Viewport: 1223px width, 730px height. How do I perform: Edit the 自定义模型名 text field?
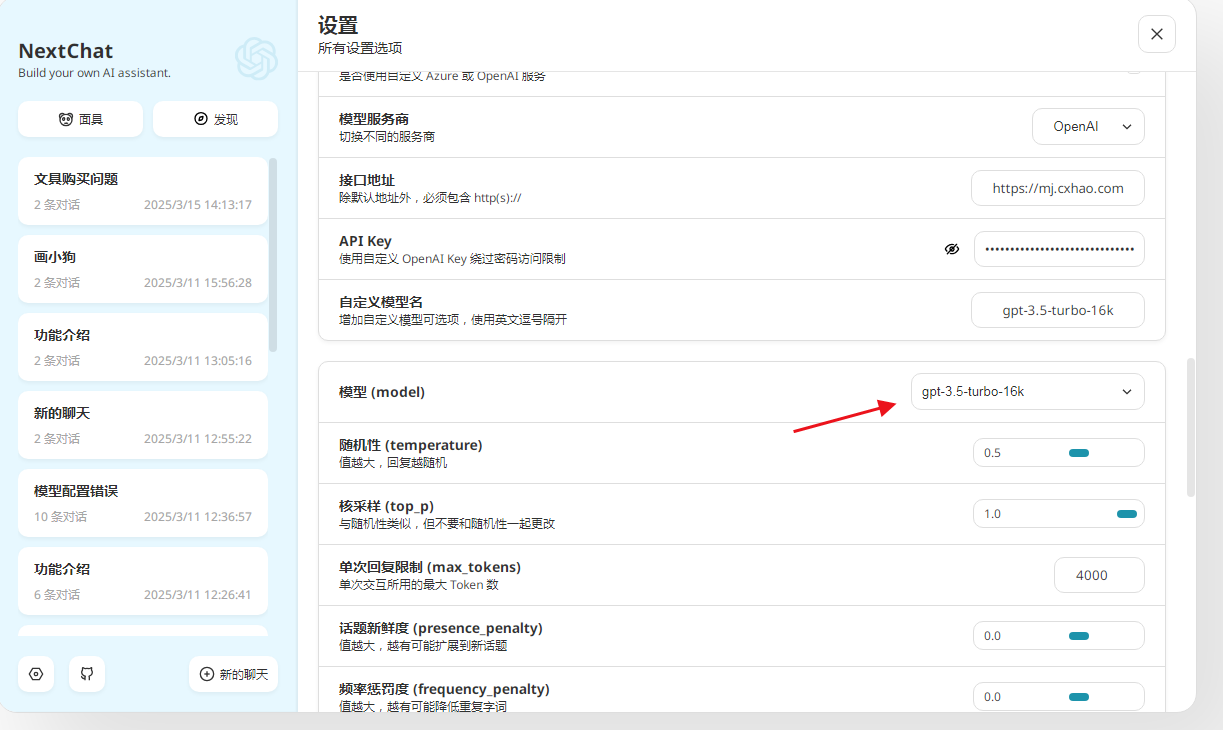[1057, 310]
